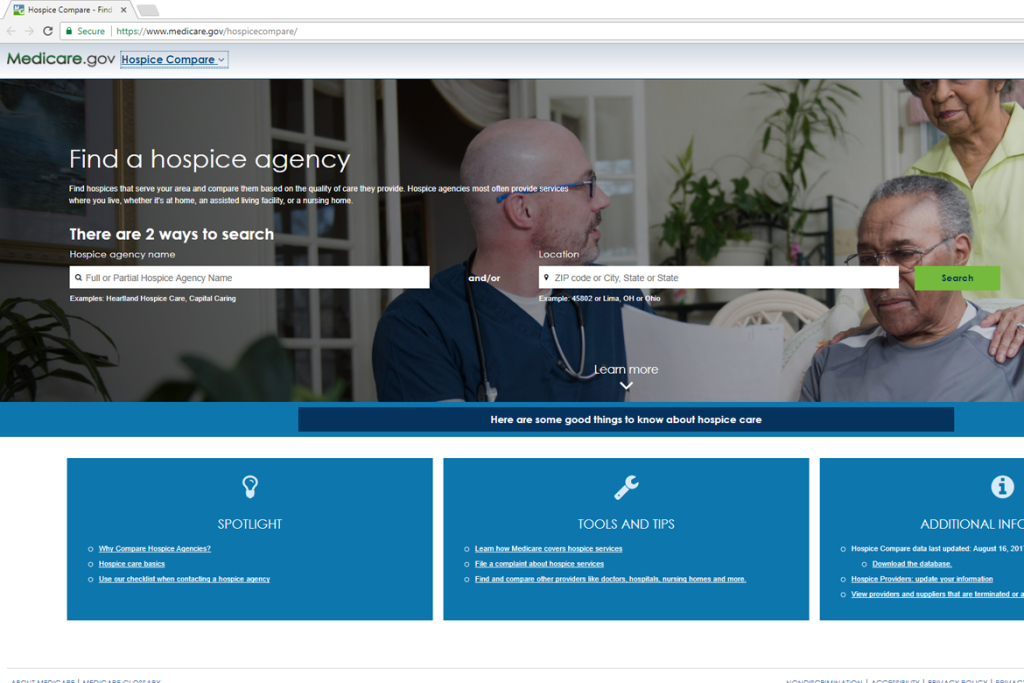The image size is (1024, 683).
Task: Open Learn how Medicare covers hospice services
Action: (549, 548)
